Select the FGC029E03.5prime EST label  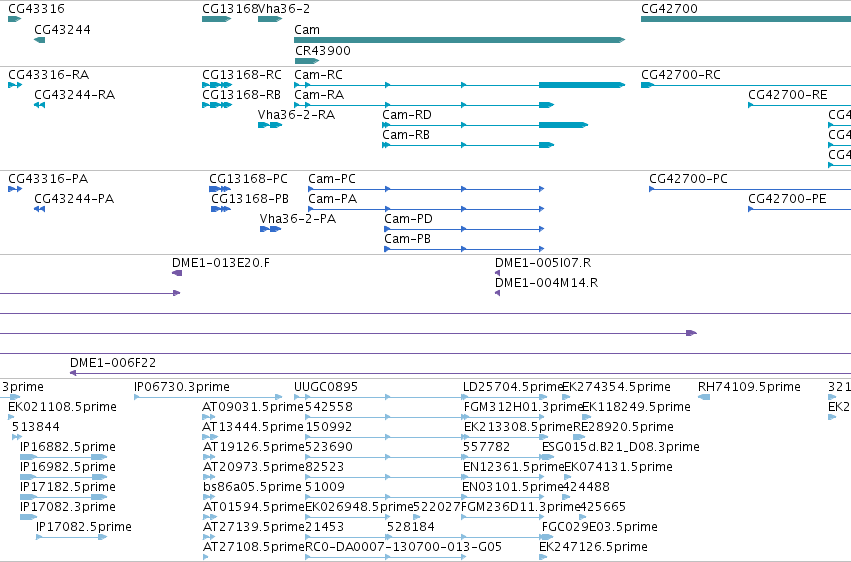(x=600, y=528)
